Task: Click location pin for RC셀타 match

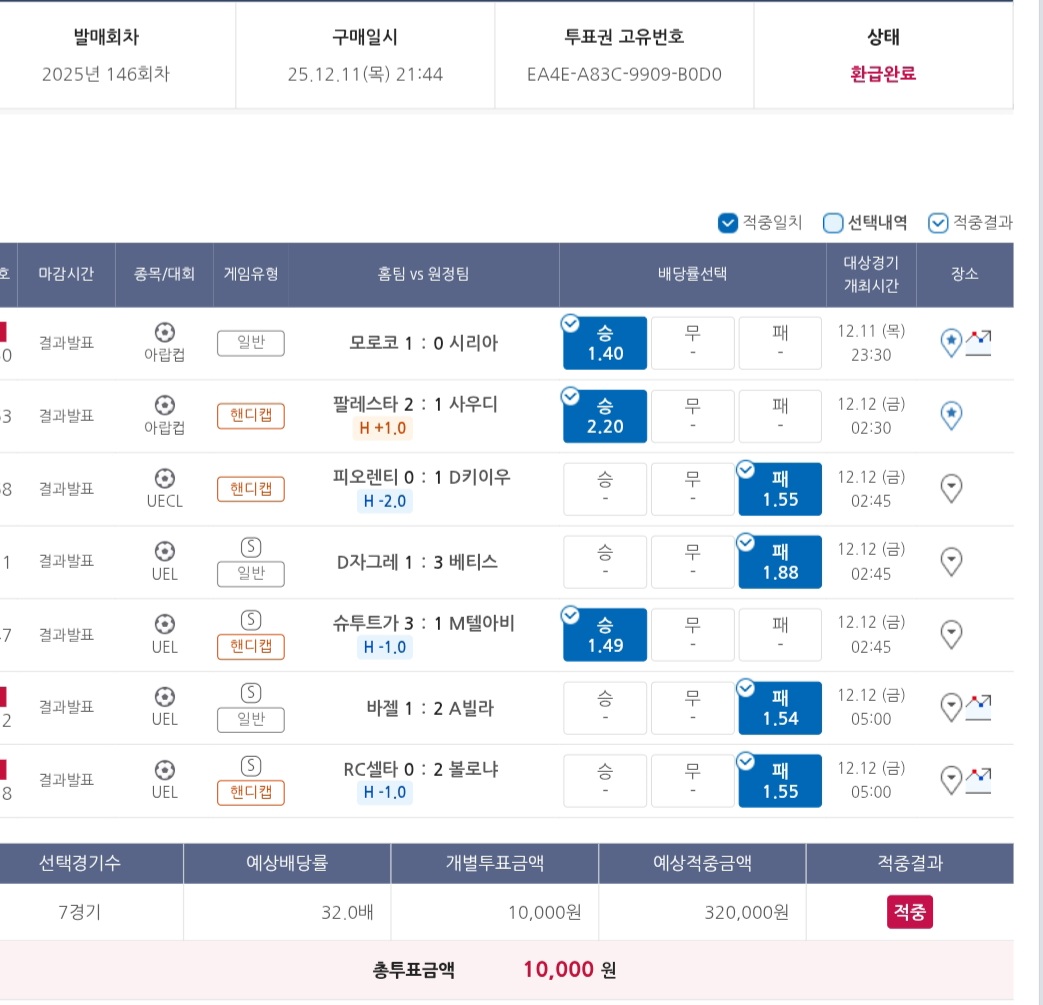Action: point(952,779)
